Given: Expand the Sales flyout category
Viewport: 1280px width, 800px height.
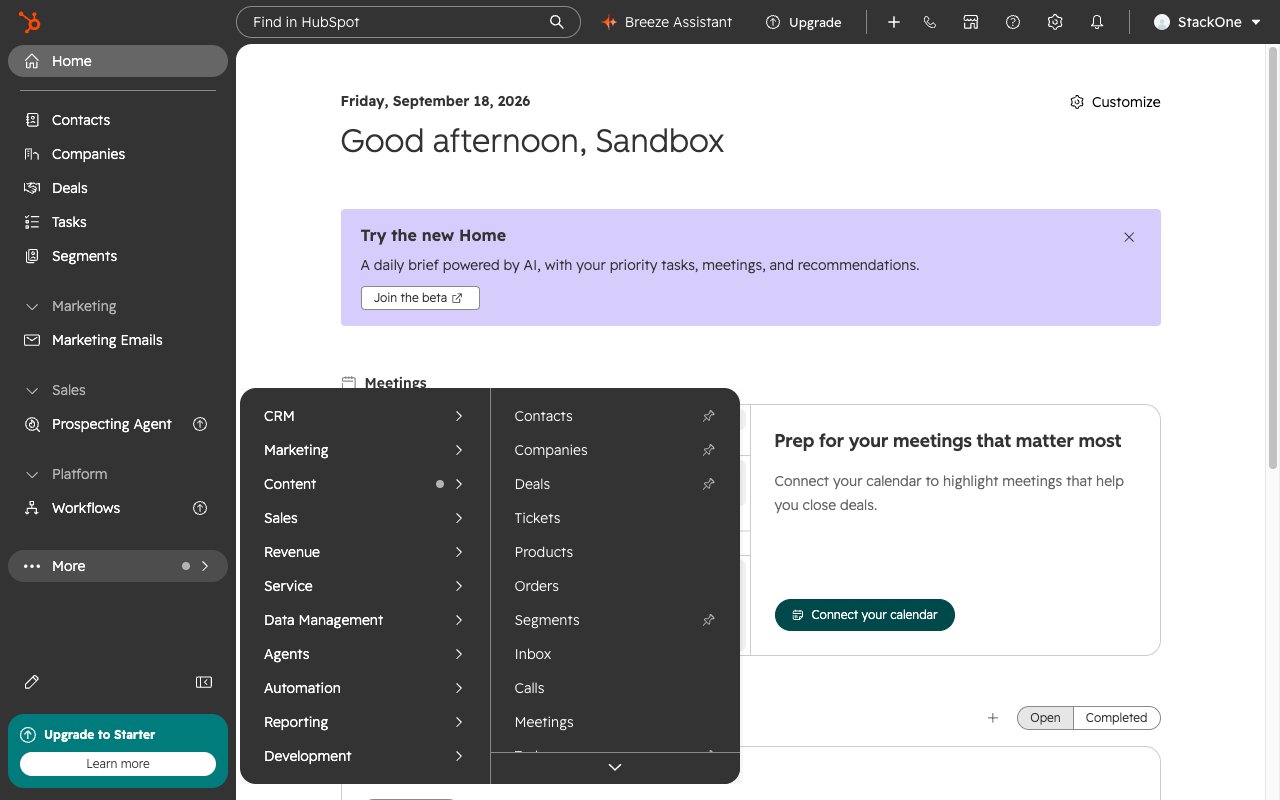Looking at the screenshot, I should click(364, 518).
